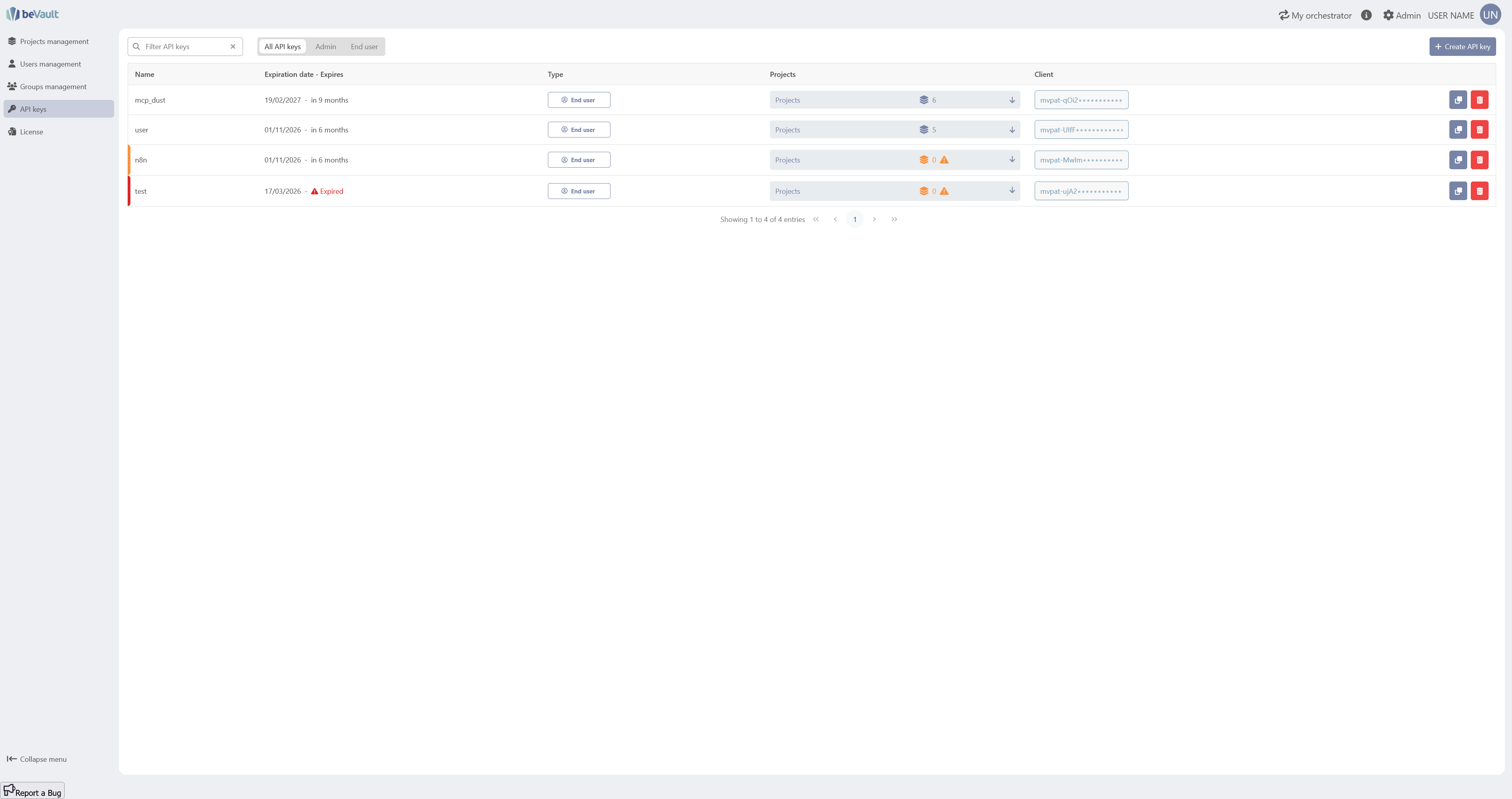The height and width of the screenshot is (799, 1512).
Task: Click the Create API key button
Action: pyautogui.click(x=1462, y=47)
